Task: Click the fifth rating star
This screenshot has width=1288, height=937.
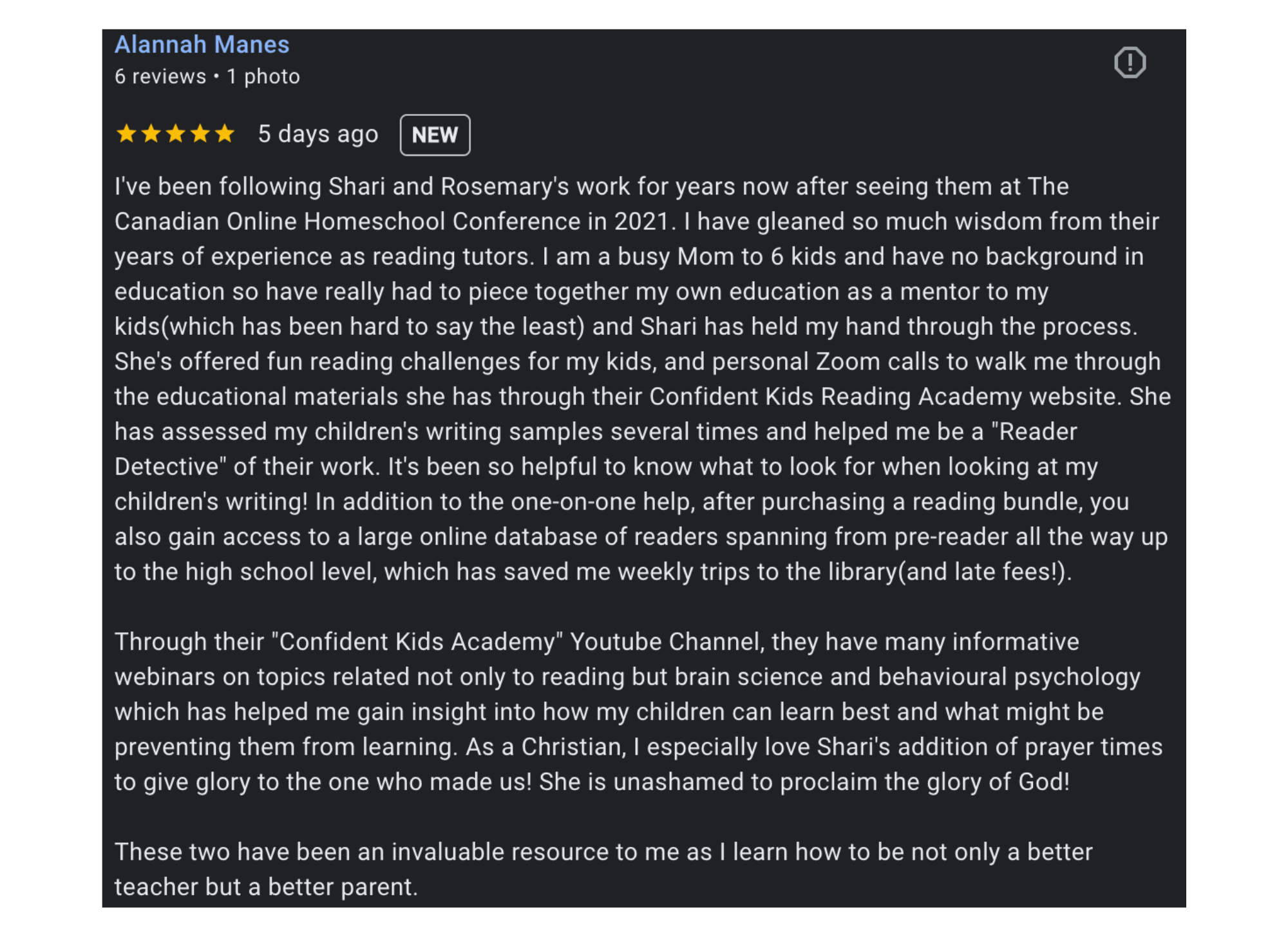Action: 224,134
